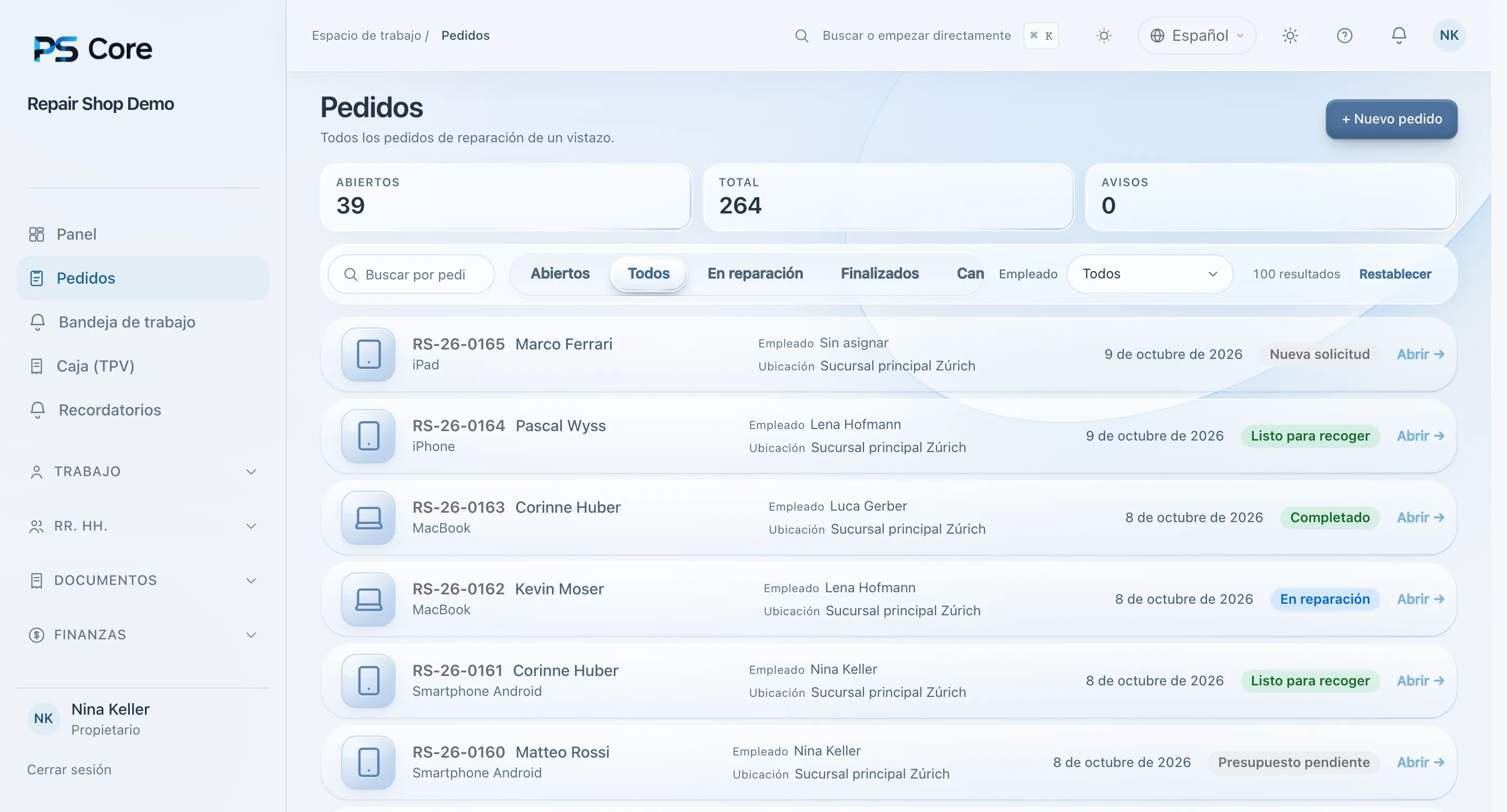1507x812 pixels.
Task: Open Bandeja de trabajo in the sidebar
Action: pos(143,322)
